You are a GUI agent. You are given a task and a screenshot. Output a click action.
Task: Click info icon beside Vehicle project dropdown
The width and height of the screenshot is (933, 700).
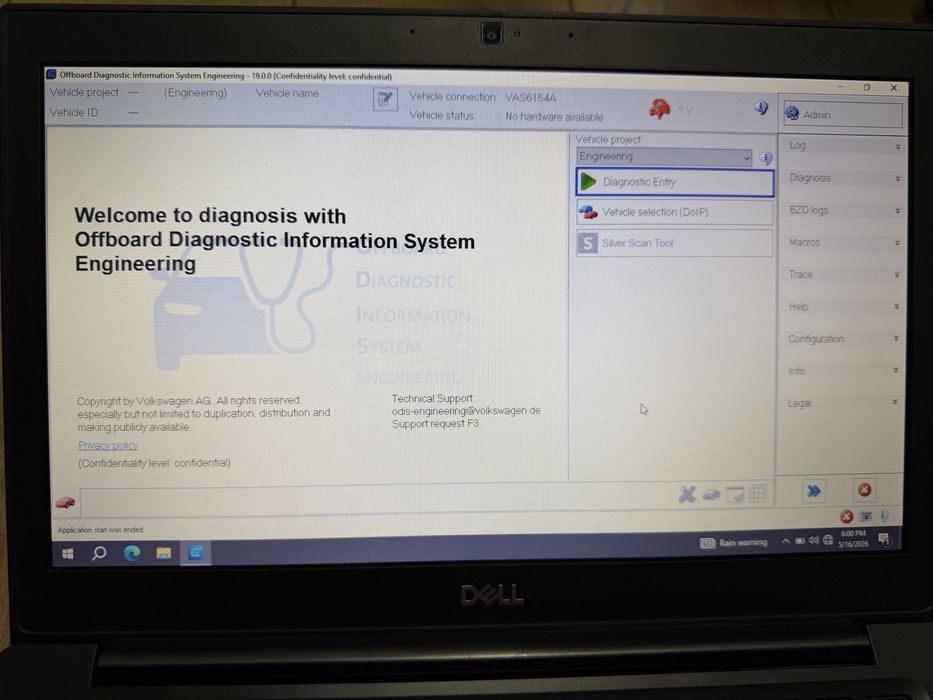[766, 158]
